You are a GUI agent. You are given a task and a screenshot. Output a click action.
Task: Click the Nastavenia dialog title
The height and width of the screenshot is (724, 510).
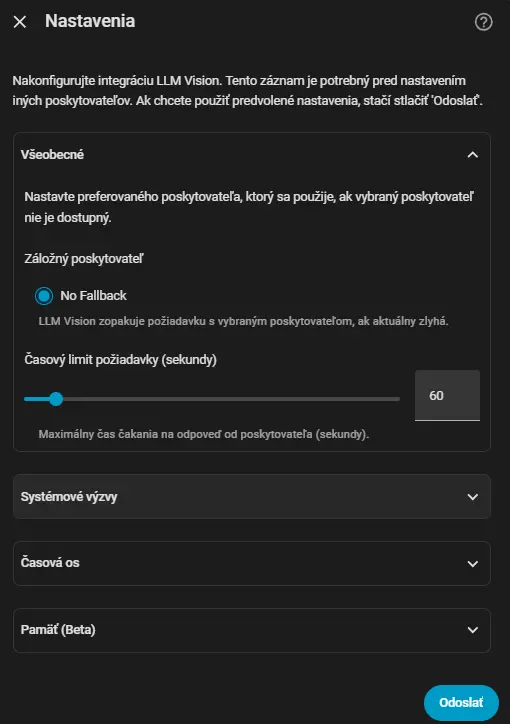[90, 21]
